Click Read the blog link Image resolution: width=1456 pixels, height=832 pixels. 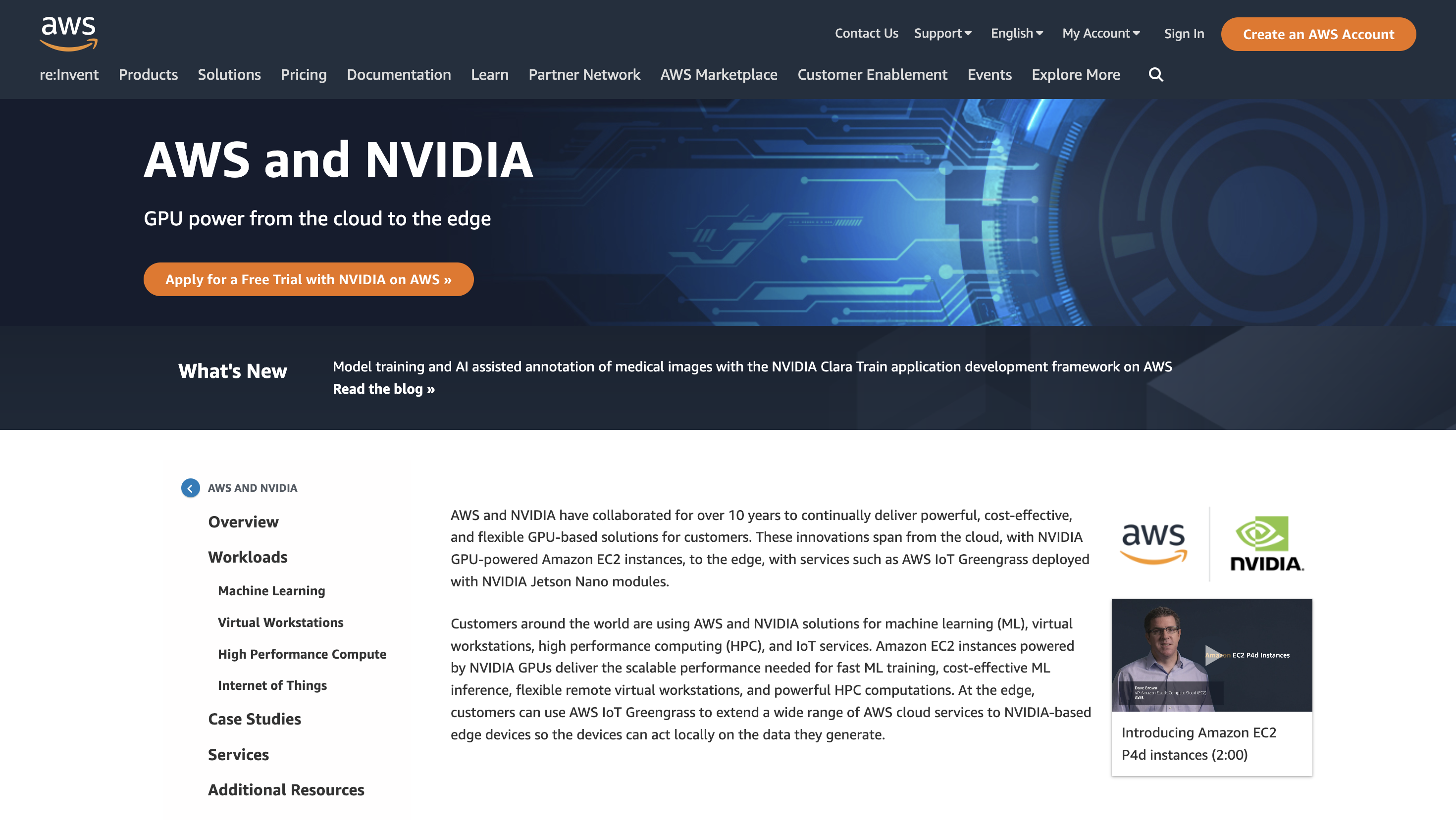click(x=384, y=388)
